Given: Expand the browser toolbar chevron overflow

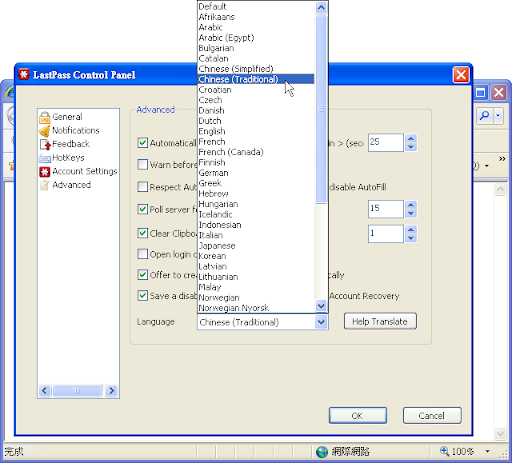Looking at the screenshot, I should pyautogui.click(x=502, y=159).
